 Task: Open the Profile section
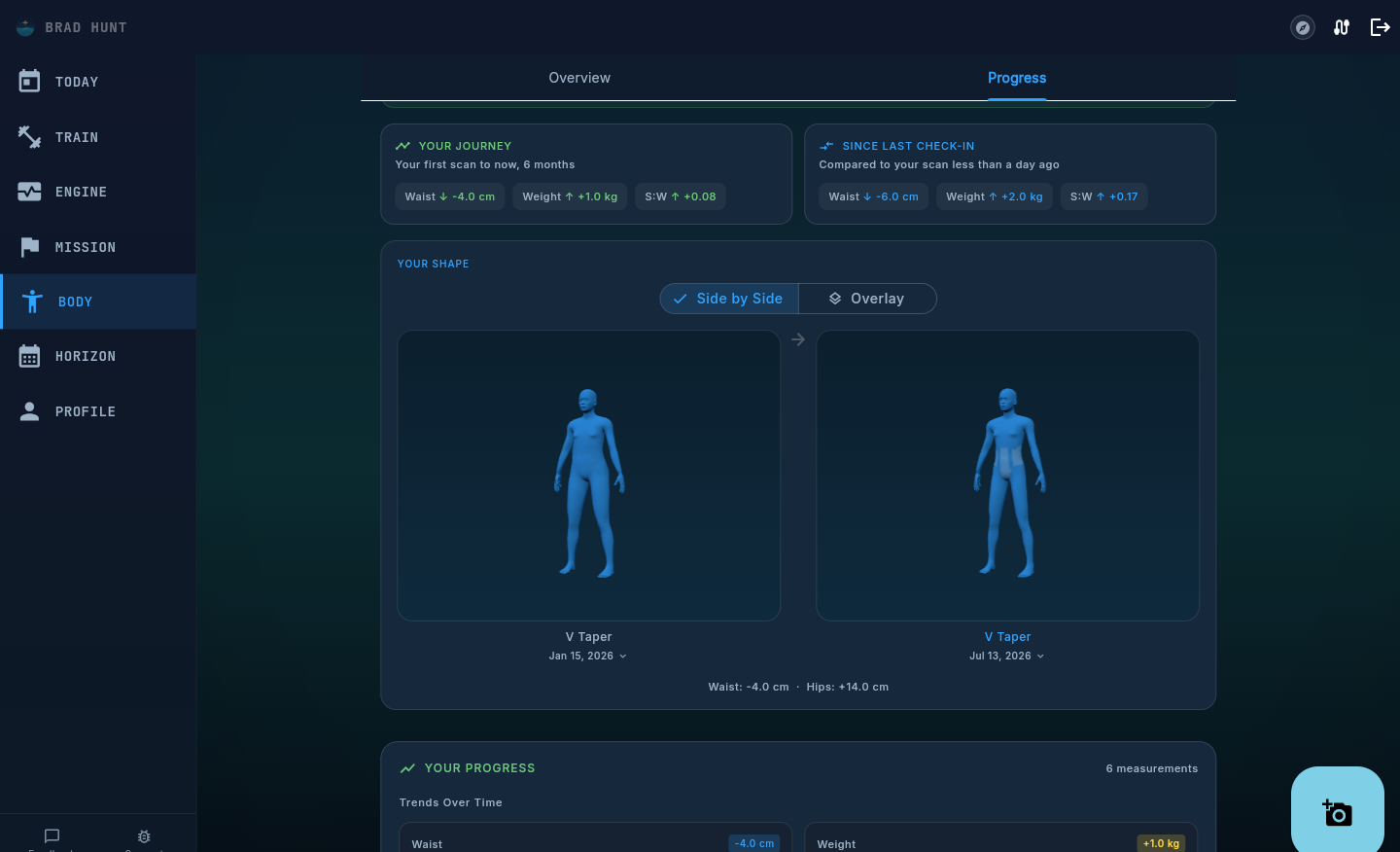click(x=97, y=411)
